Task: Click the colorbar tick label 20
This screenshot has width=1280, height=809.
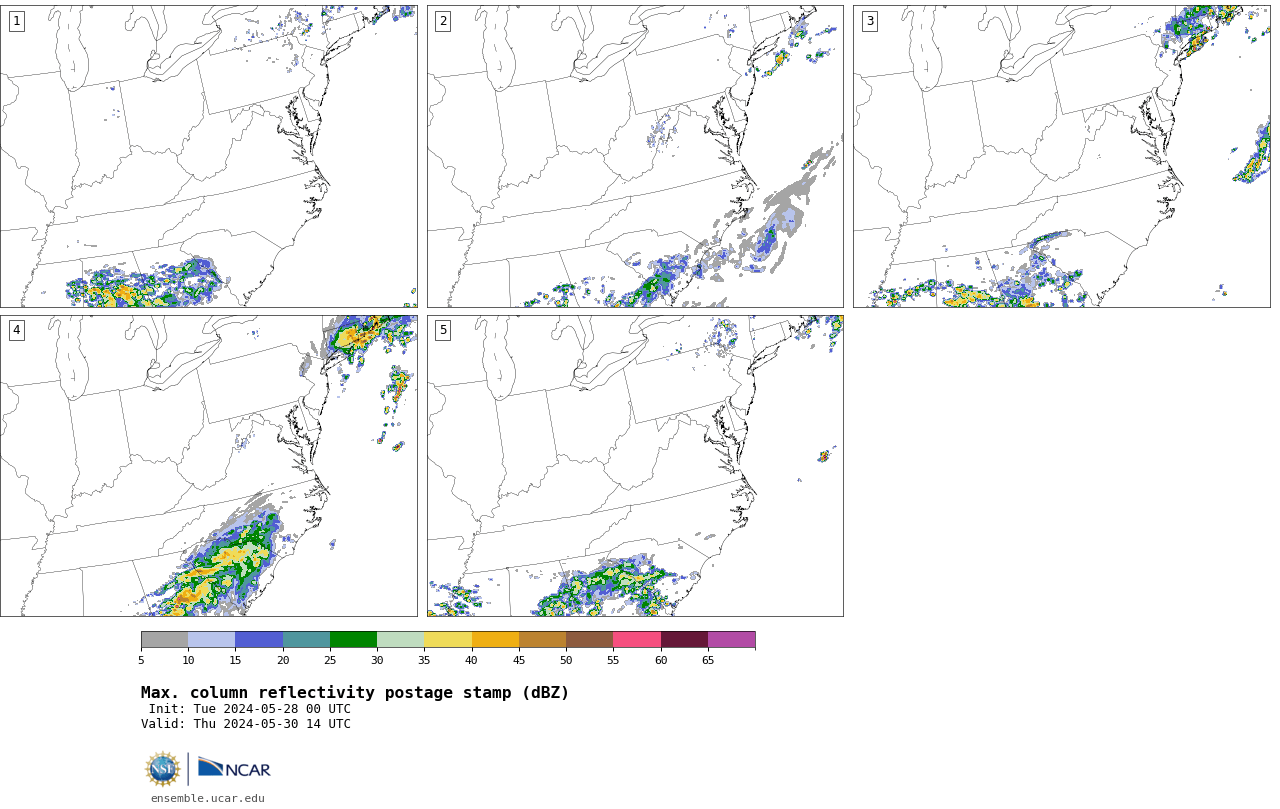Action: click(x=283, y=660)
